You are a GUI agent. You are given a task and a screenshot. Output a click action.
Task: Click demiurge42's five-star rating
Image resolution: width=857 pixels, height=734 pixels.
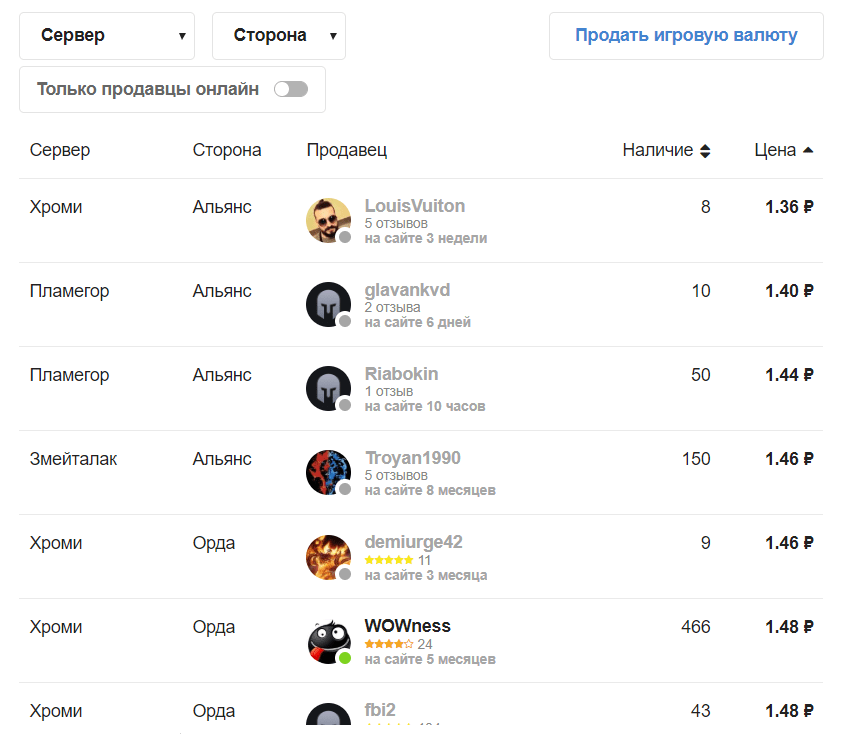(389, 560)
